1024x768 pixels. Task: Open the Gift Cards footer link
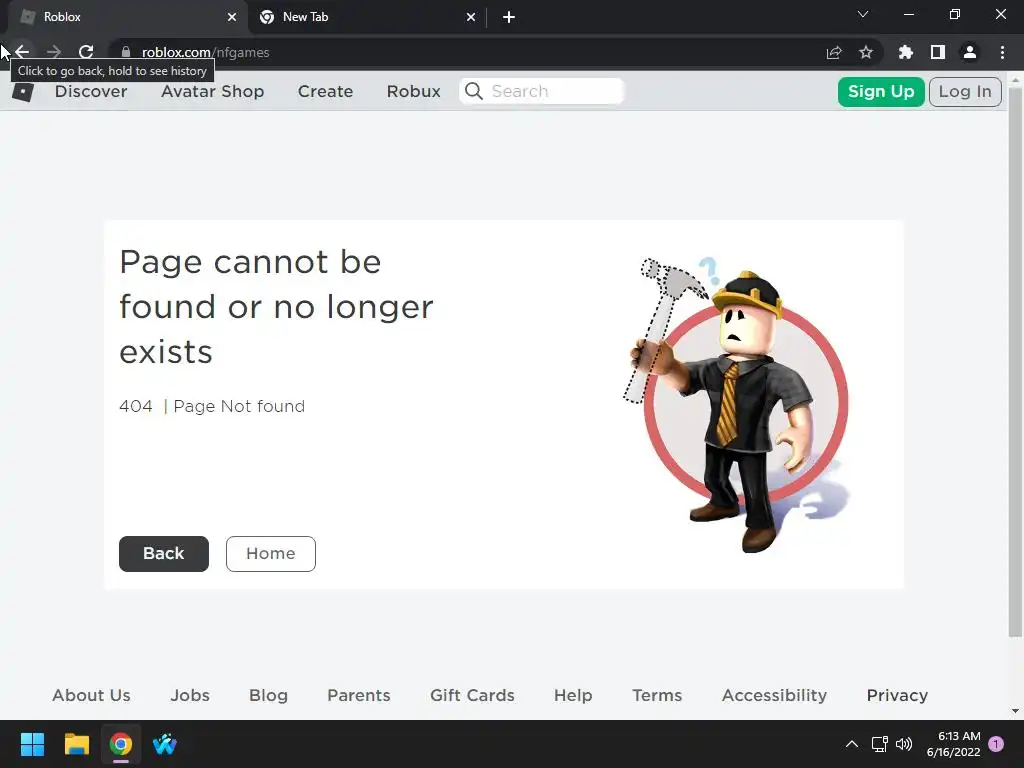click(x=472, y=696)
